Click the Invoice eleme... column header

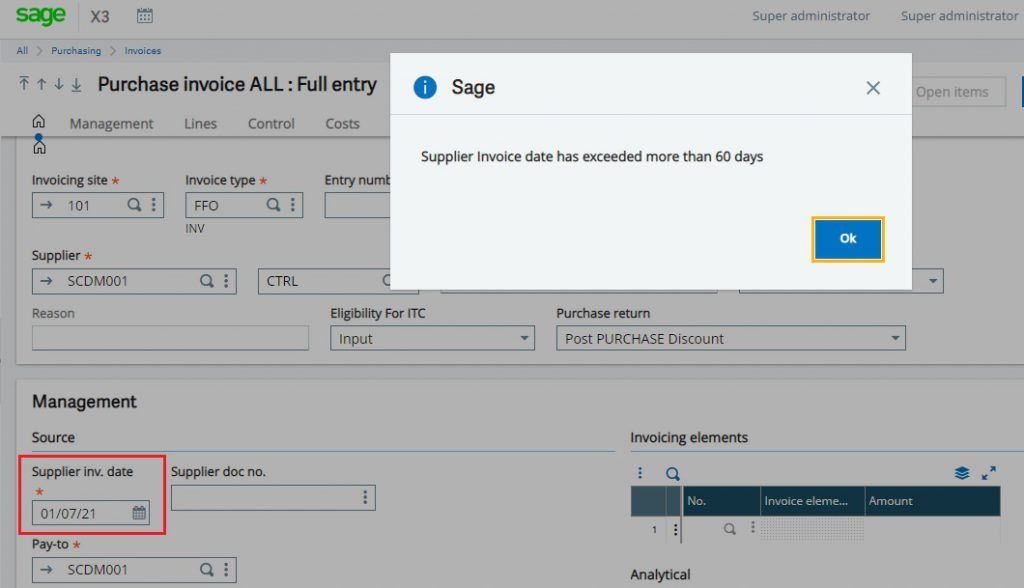[812, 501]
